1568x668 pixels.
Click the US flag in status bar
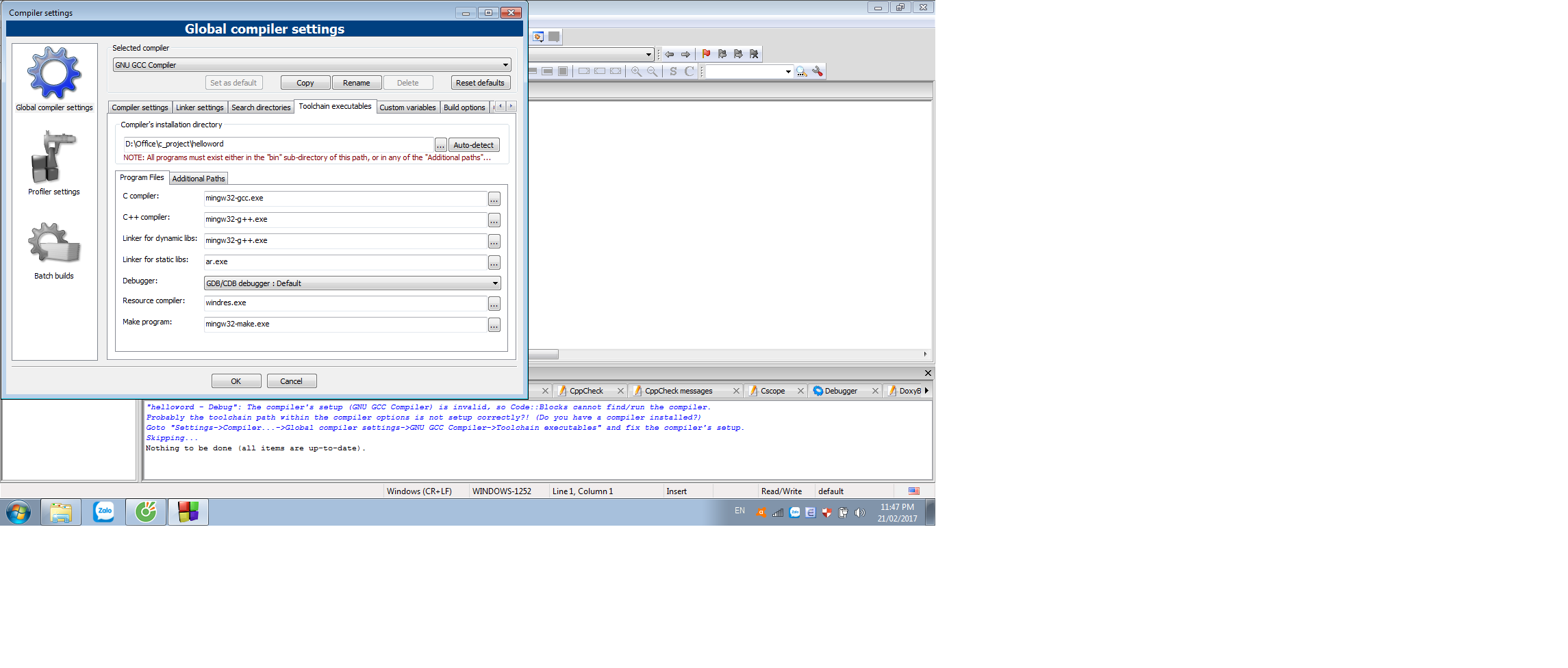(914, 491)
